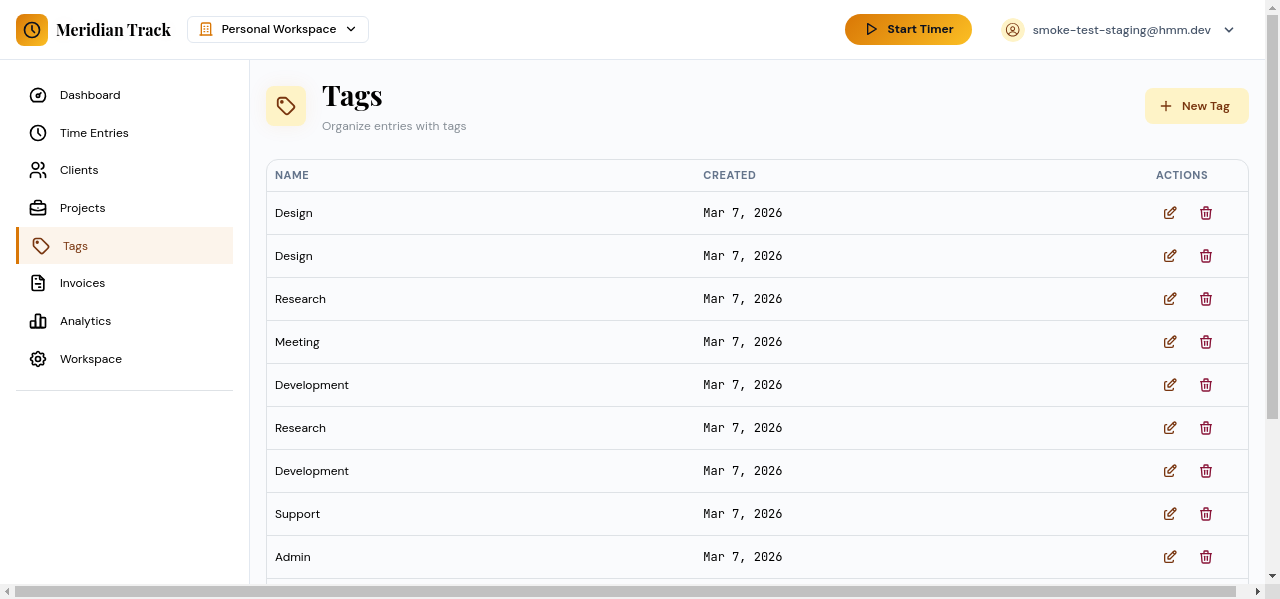Delete the Meeting tag row
This screenshot has height=599, width=1280.
click(x=1206, y=342)
